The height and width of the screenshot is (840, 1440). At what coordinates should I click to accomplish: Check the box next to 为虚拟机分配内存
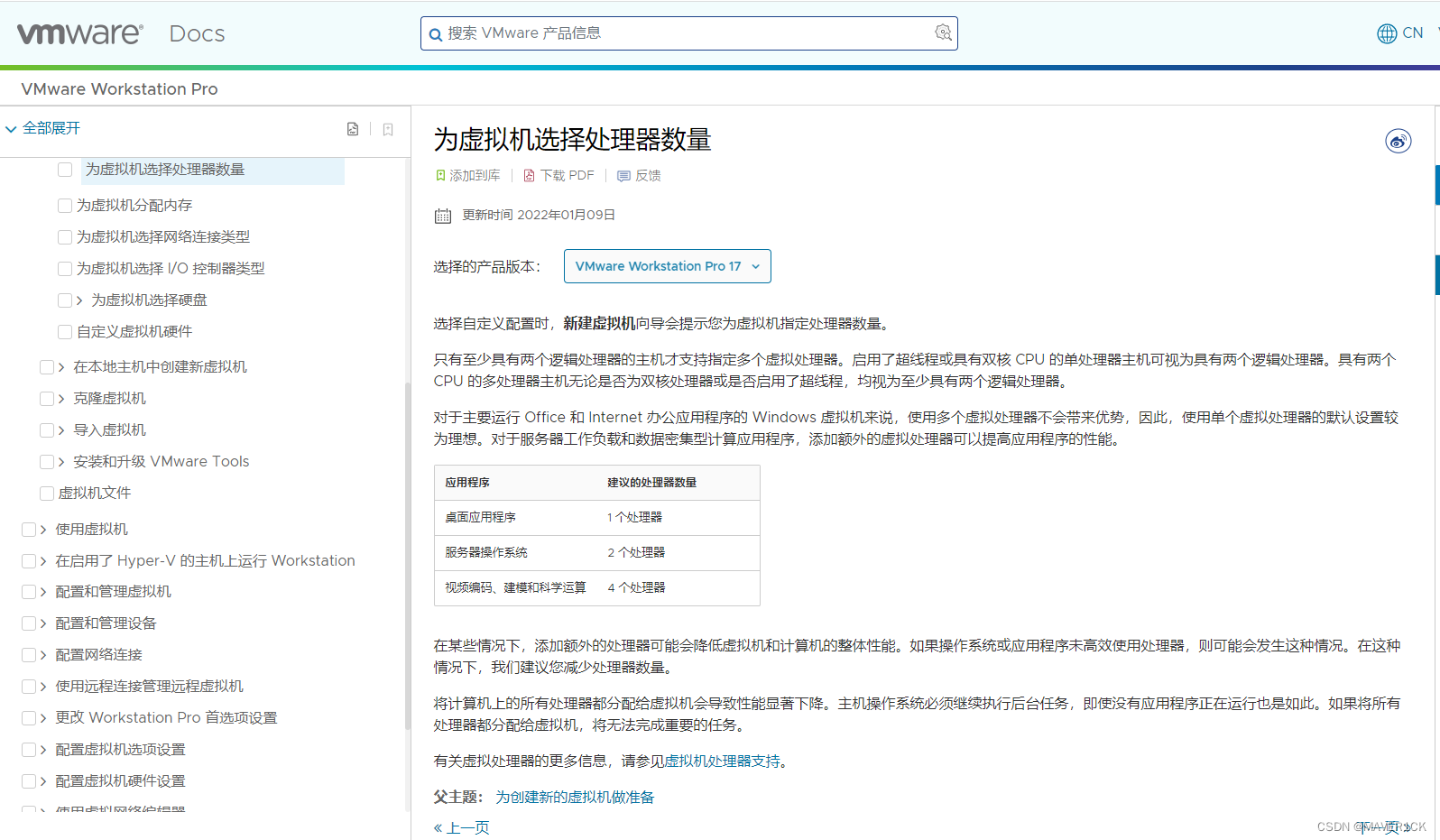pyautogui.click(x=65, y=206)
